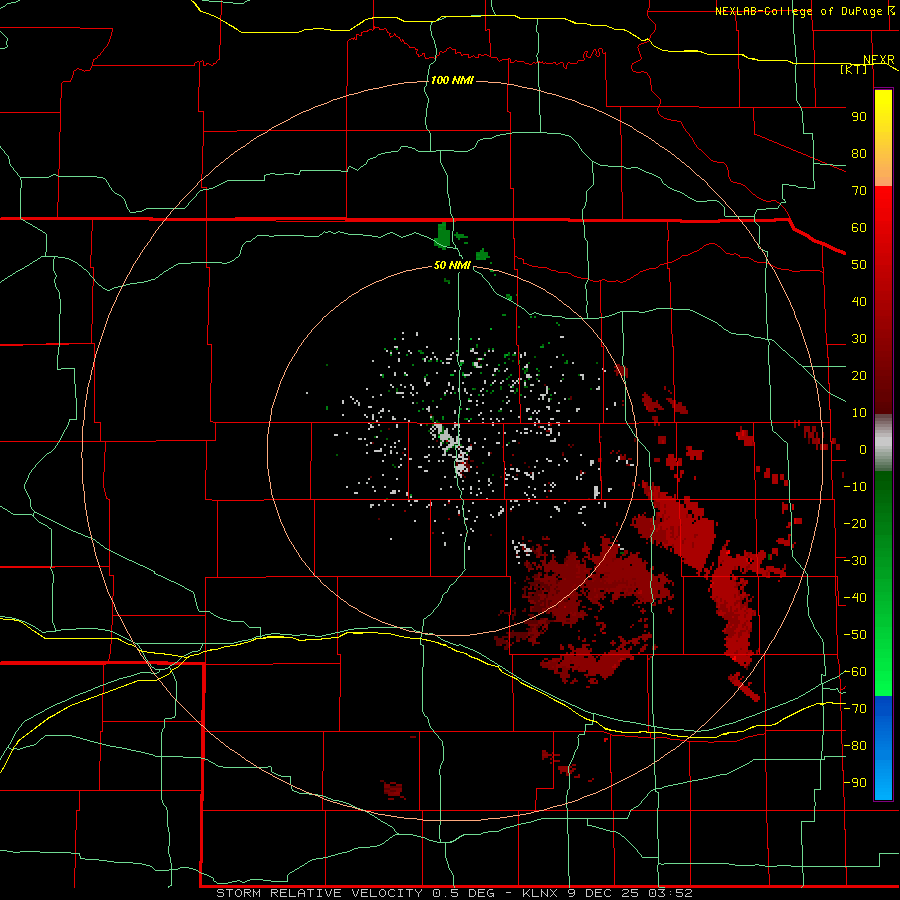Select the 100 NMI range ring label

point(452,80)
